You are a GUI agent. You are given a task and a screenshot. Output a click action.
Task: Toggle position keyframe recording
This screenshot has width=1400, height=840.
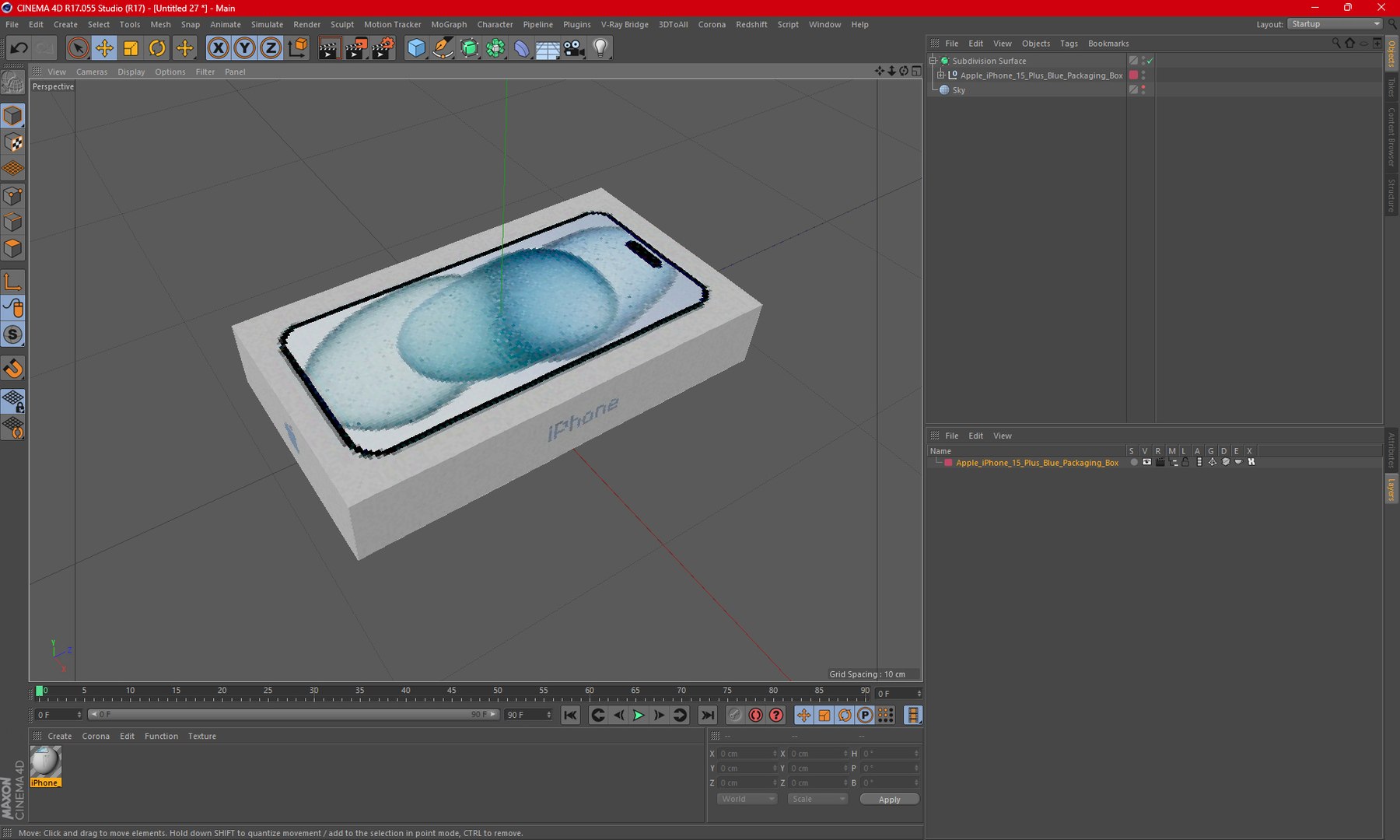pos(803,715)
